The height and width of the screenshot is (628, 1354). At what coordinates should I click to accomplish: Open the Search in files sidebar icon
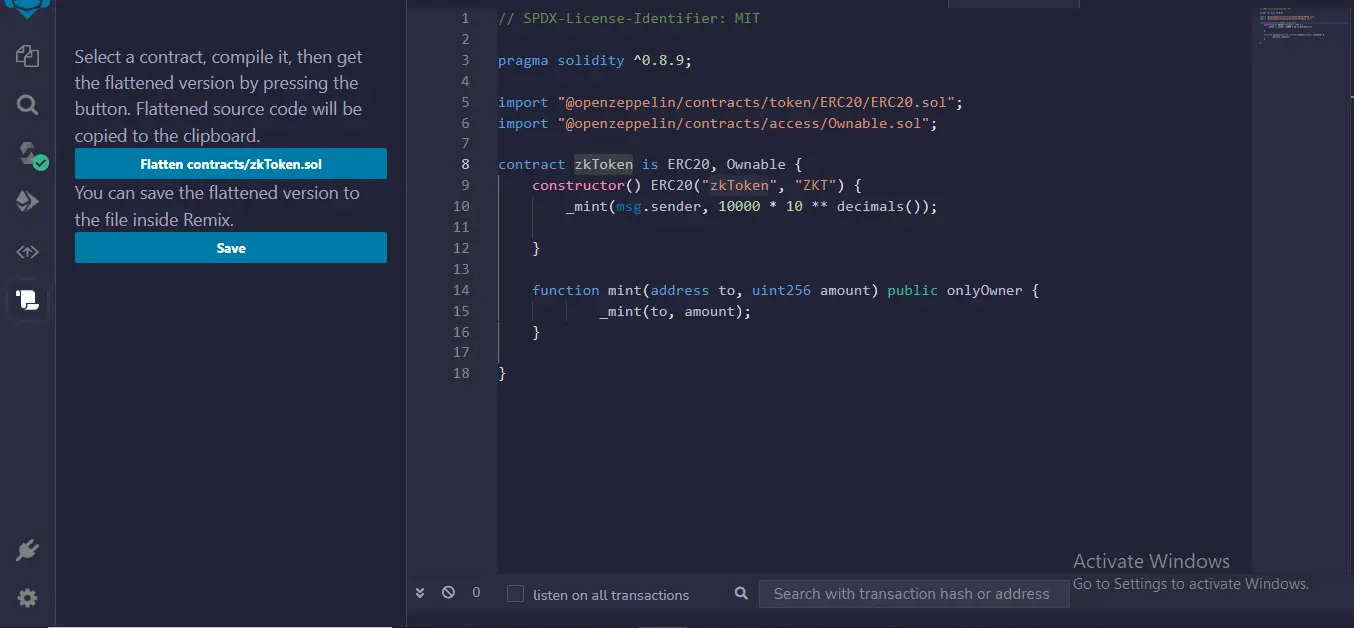coord(27,105)
